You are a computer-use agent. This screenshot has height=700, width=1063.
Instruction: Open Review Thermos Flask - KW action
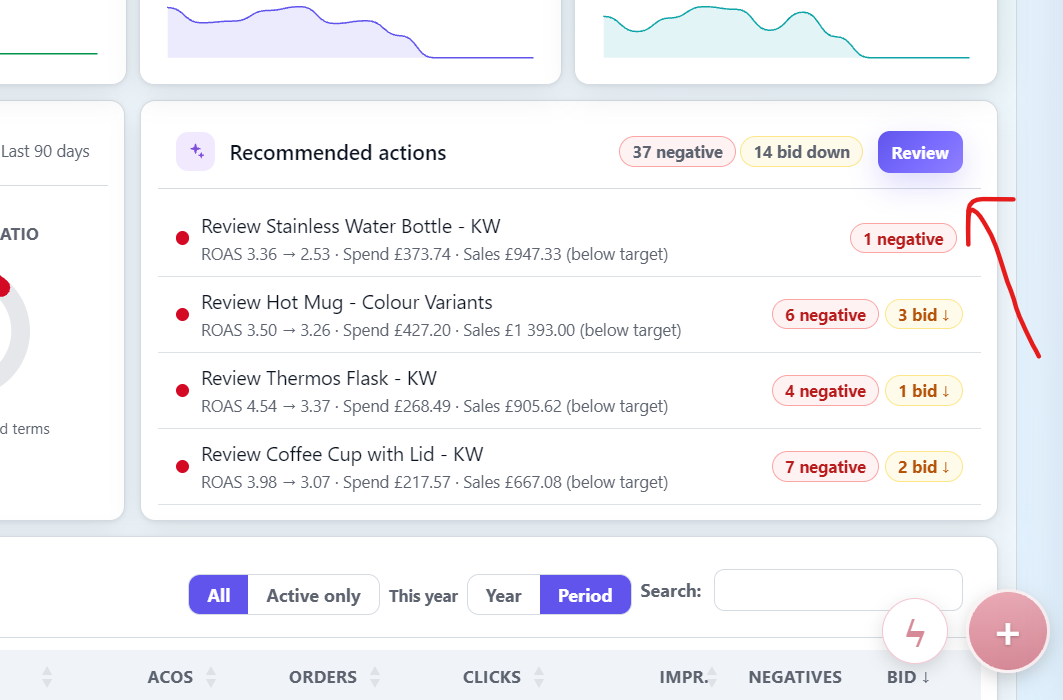(x=319, y=378)
